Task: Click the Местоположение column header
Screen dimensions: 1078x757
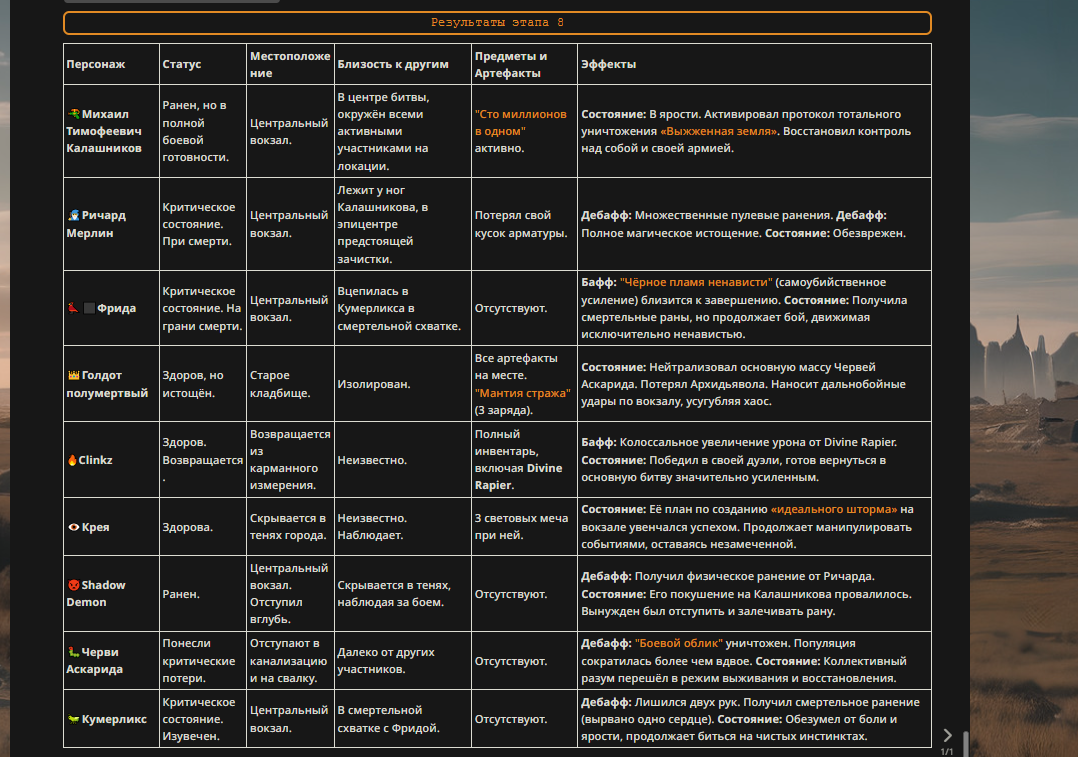Action: (x=290, y=64)
